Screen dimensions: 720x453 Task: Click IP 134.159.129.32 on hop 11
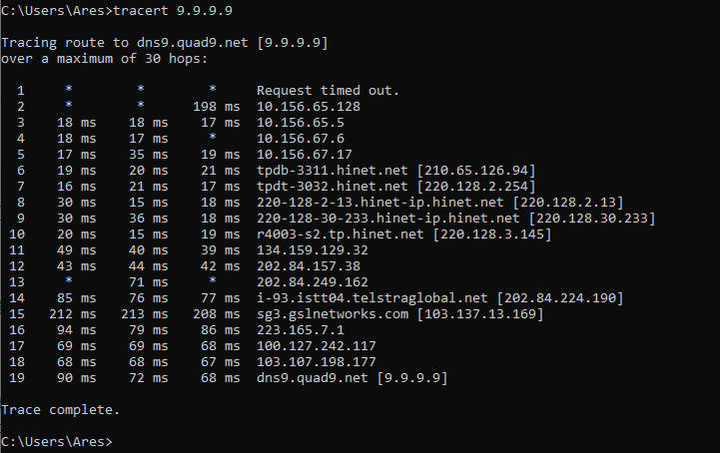(312, 250)
